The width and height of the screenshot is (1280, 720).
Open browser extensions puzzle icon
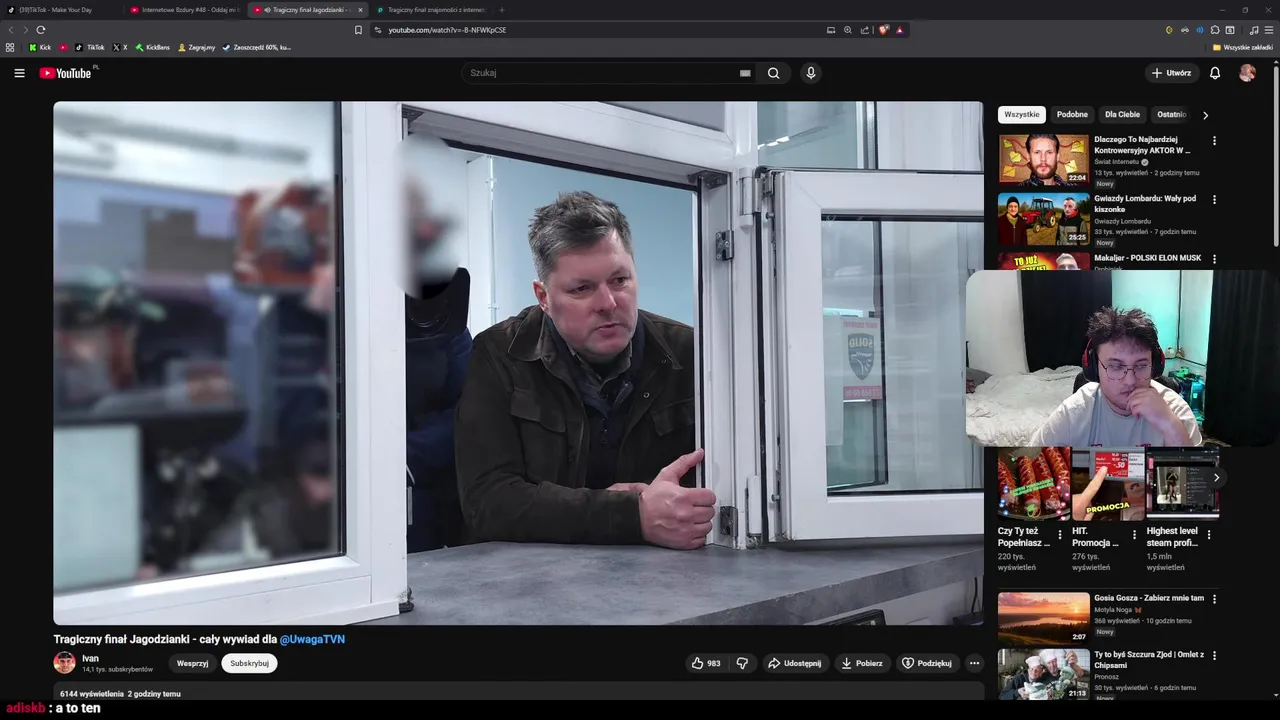tap(1215, 30)
